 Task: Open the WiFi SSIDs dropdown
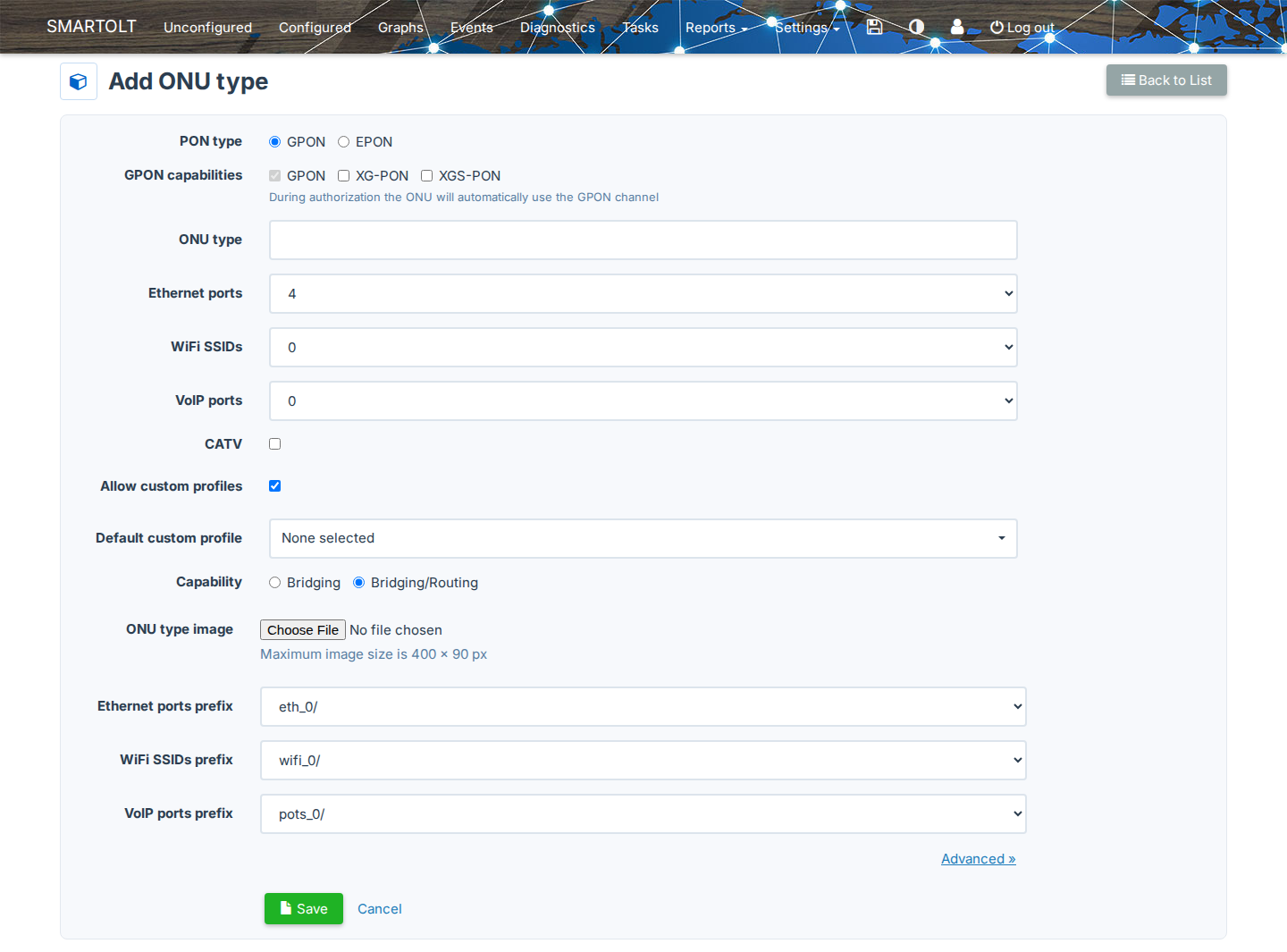643,348
